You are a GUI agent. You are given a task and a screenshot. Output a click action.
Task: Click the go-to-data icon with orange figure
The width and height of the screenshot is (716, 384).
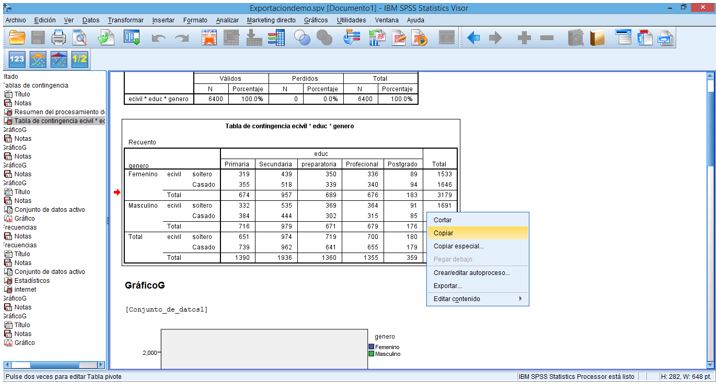[209, 37]
